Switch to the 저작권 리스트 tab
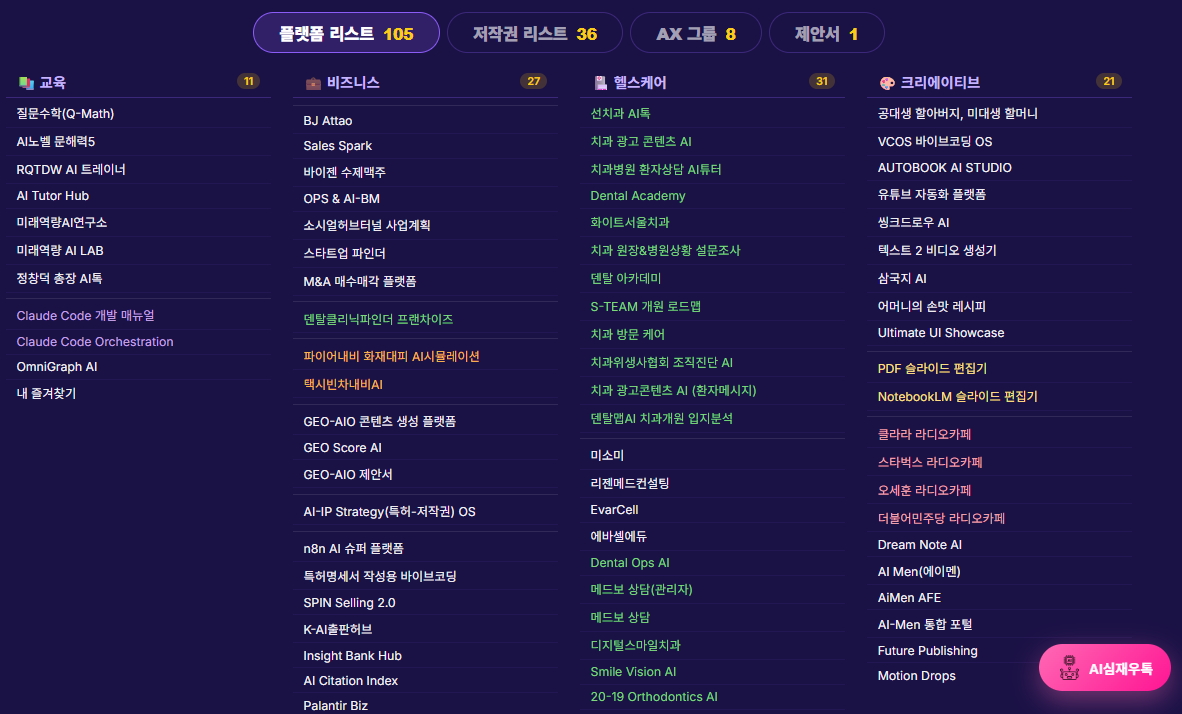This screenshot has width=1182, height=714. tap(534, 33)
